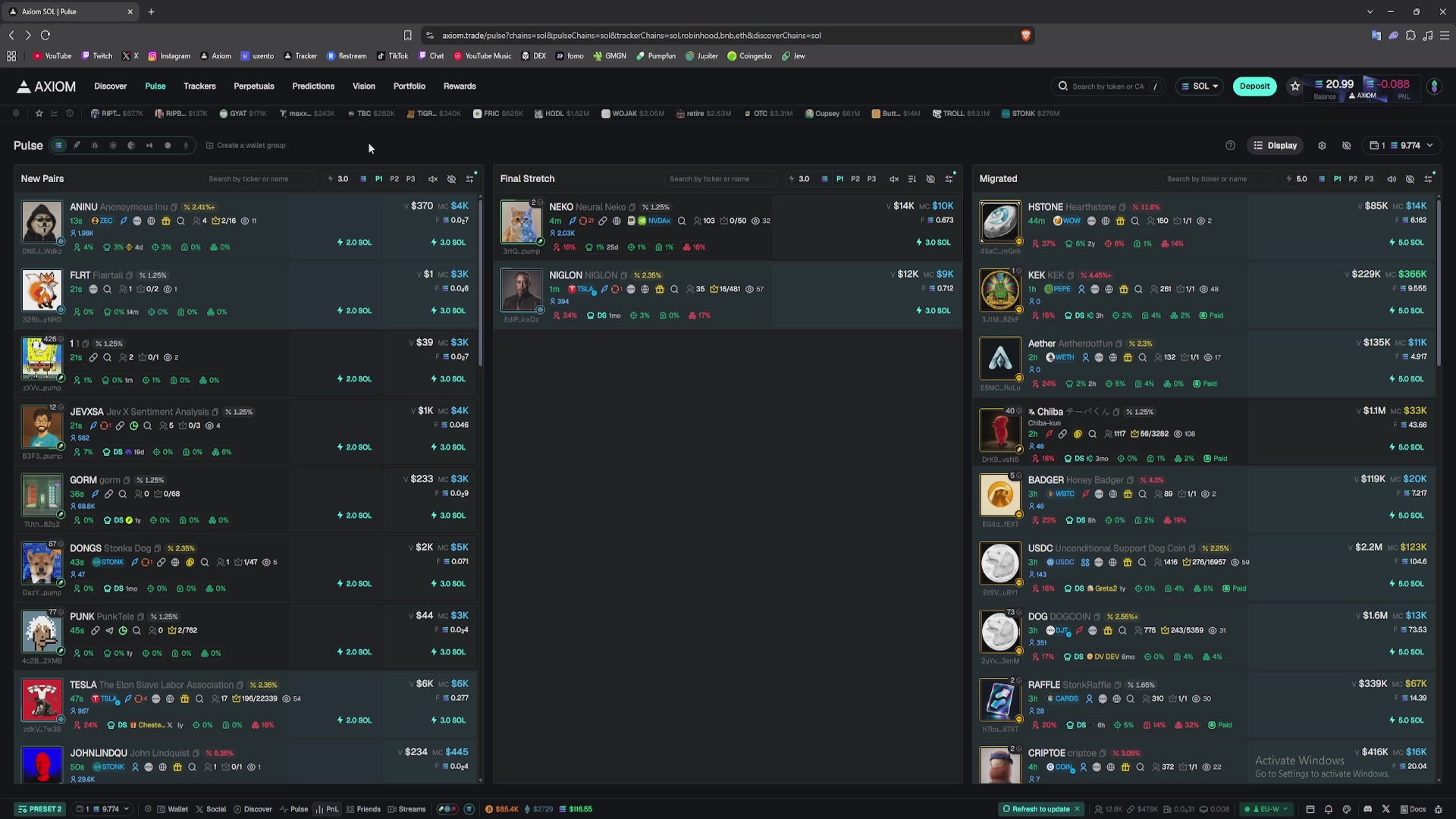Screen dimensions: 1456x819
Task: Reload the page with the browser refresh icon
Action: tap(45, 35)
